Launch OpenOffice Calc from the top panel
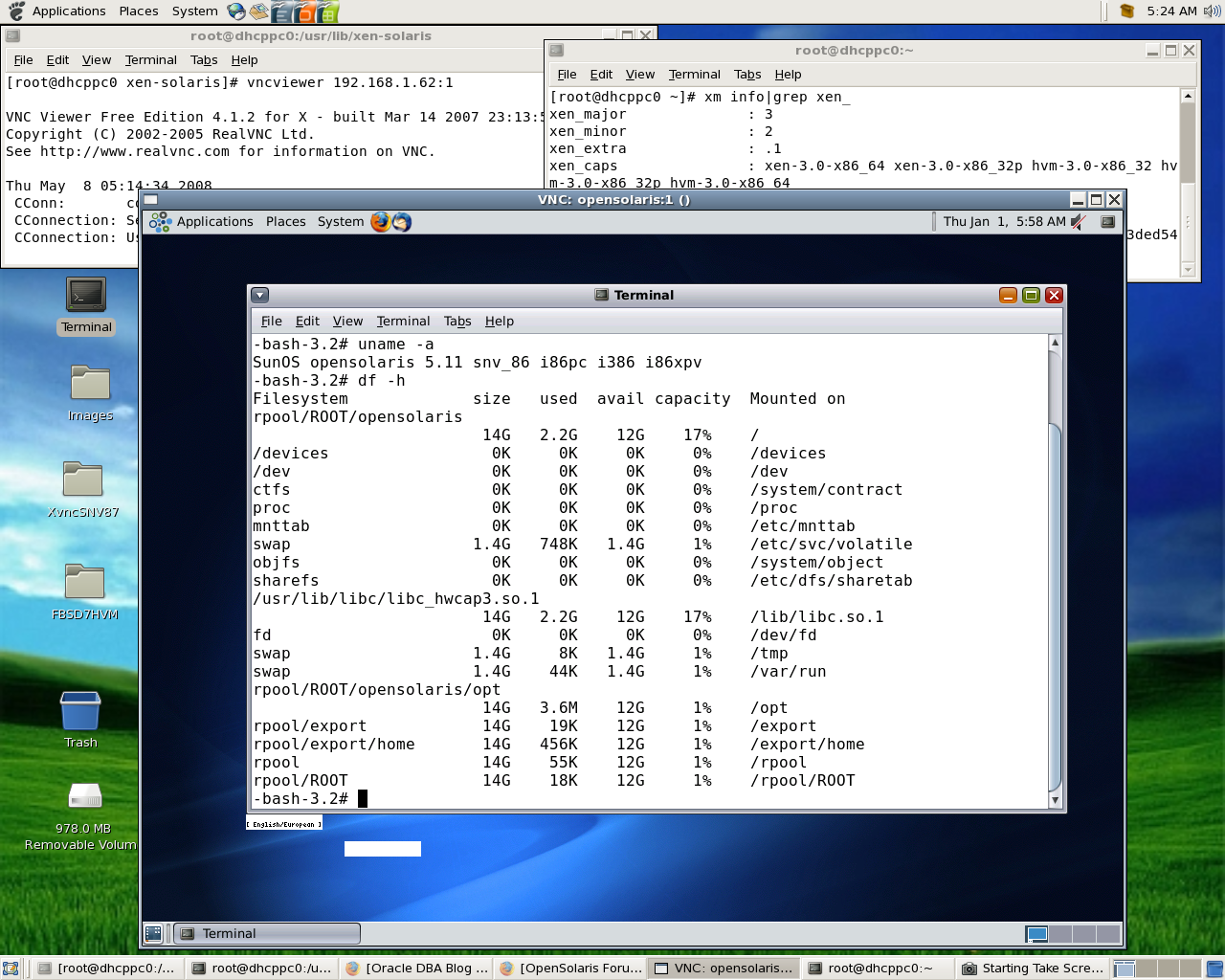The height and width of the screenshot is (980, 1225). (327, 11)
